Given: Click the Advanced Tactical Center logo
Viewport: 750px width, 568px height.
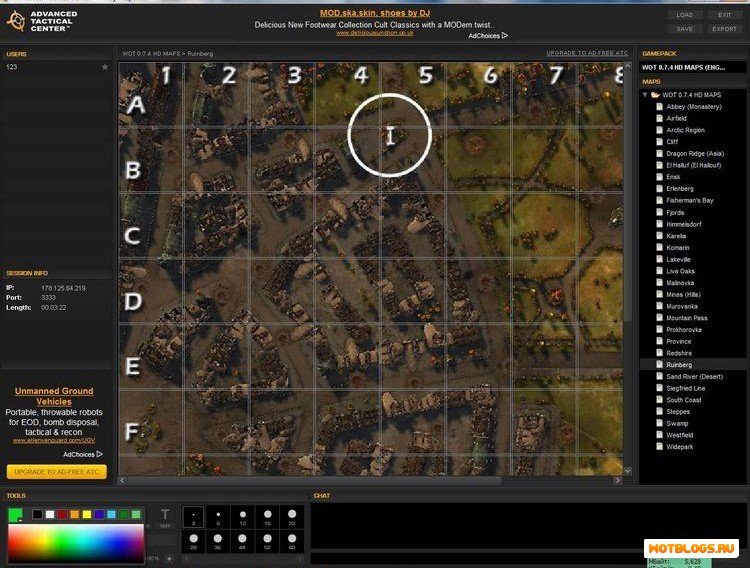Looking at the screenshot, I should (x=42, y=22).
